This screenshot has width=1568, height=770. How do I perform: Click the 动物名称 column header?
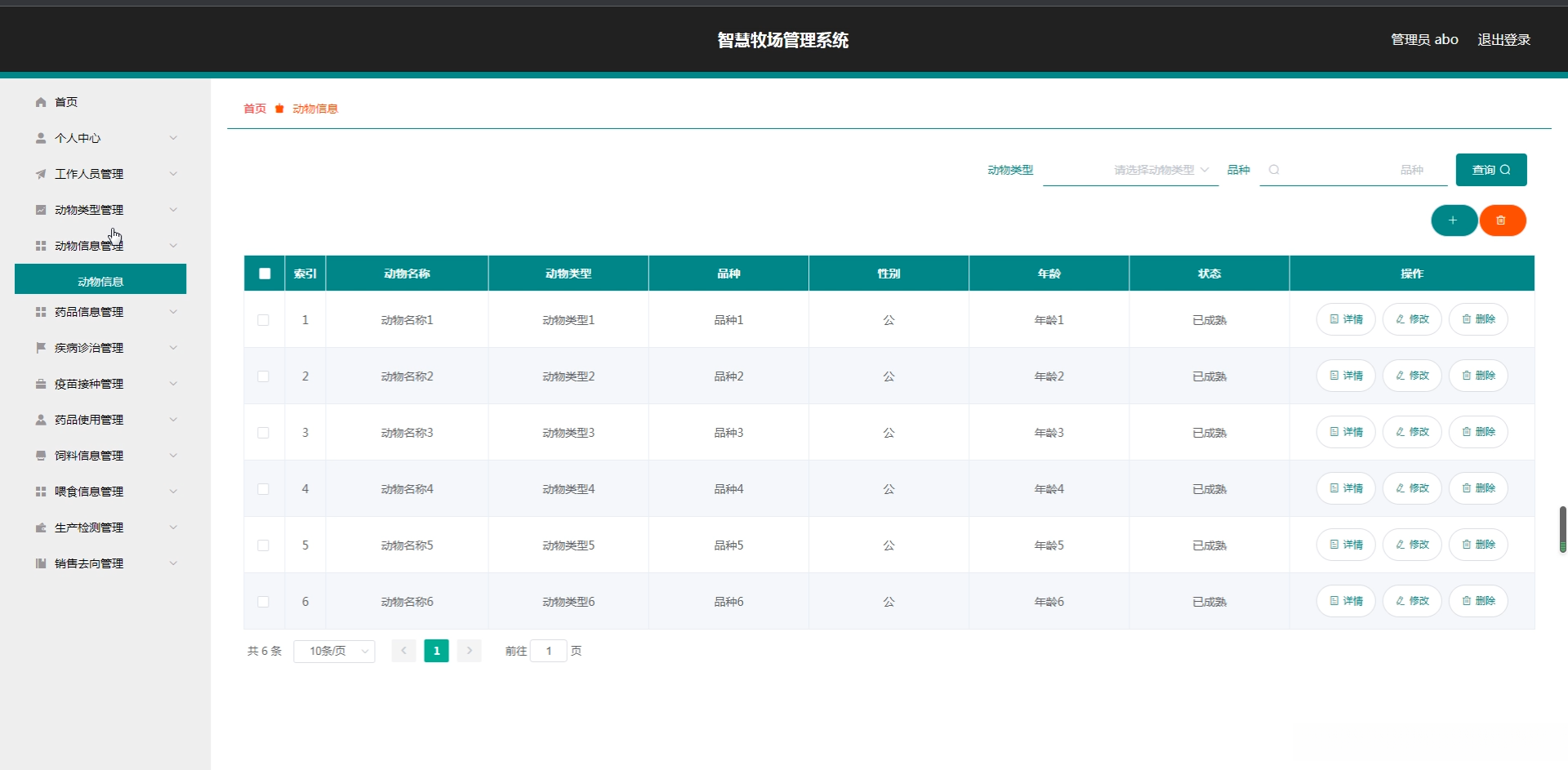[x=407, y=274]
